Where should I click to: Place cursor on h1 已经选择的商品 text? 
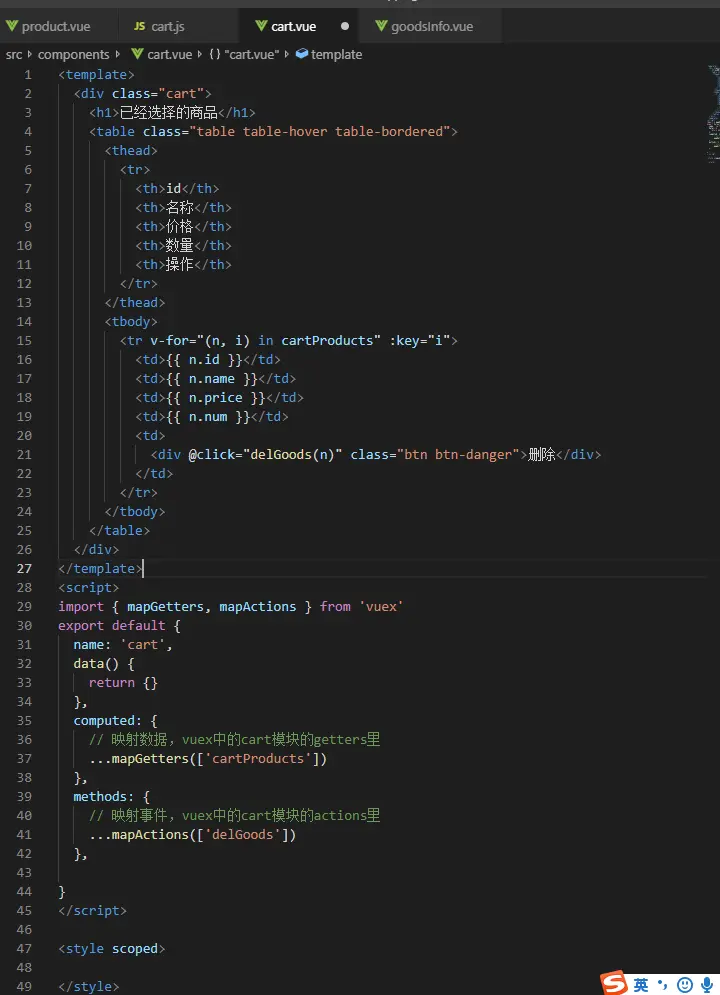(169, 112)
